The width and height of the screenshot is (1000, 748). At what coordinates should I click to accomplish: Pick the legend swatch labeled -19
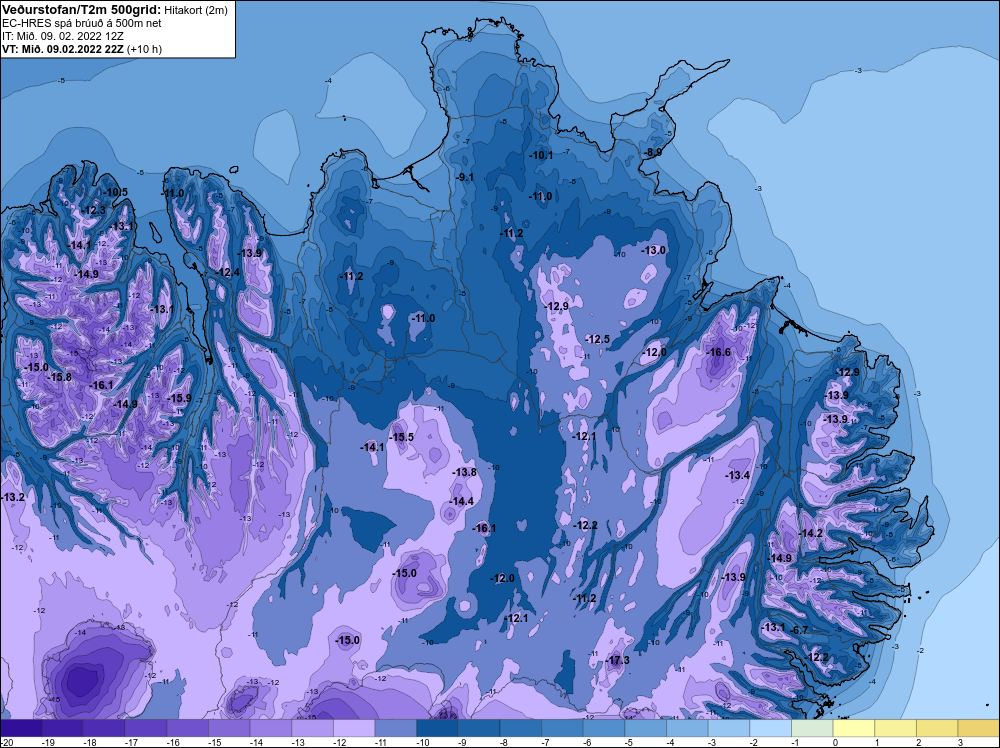coord(62,728)
